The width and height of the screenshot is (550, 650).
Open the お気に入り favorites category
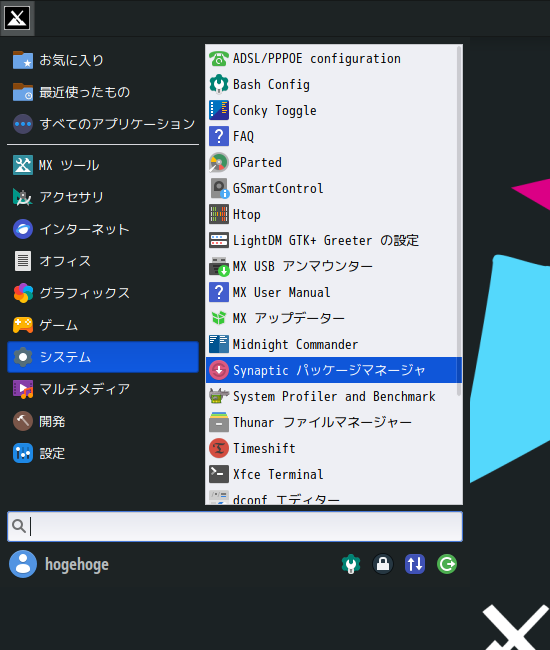point(103,60)
